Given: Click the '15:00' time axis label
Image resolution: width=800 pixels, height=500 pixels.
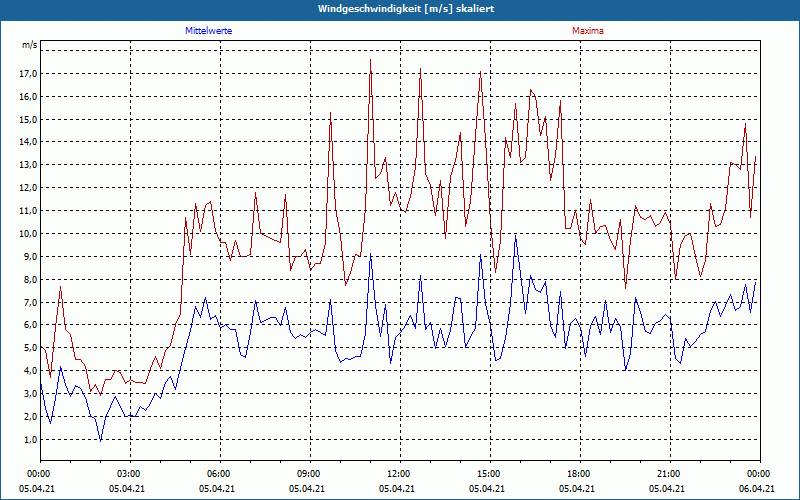Looking at the screenshot, I should pos(488,474).
